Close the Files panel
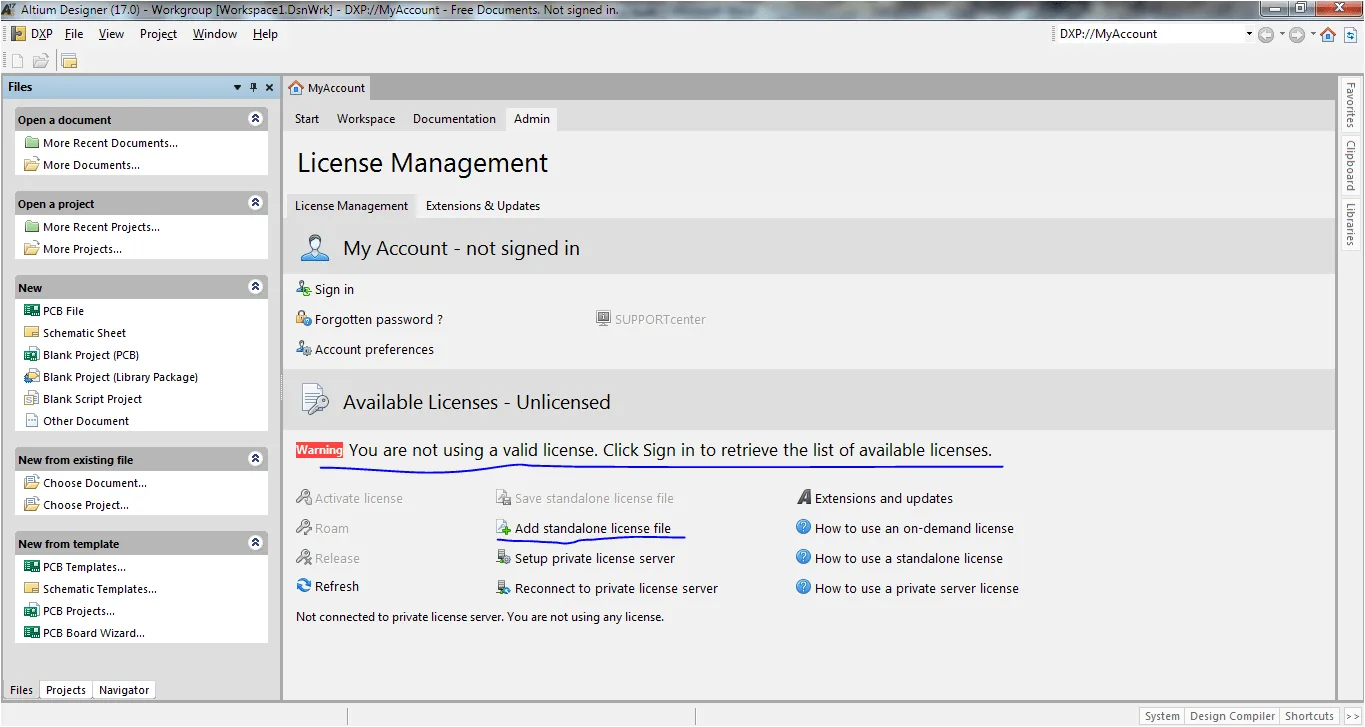This screenshot has height=727, width=1365. tap(269, 88)
